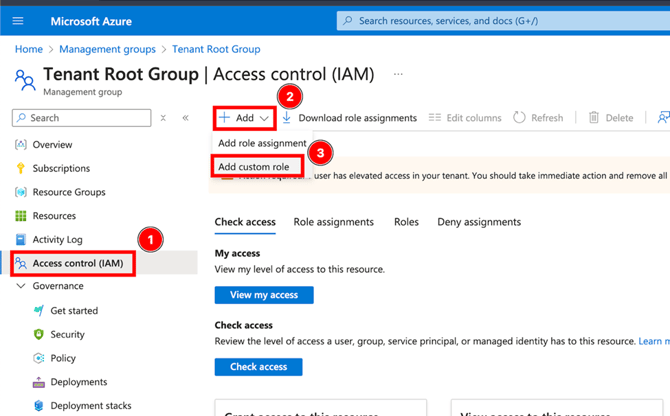Click the Resource Groups cube icon
The height and width of the screenshot is (416, 670).
pyautogui.click(x=21, y=192)
